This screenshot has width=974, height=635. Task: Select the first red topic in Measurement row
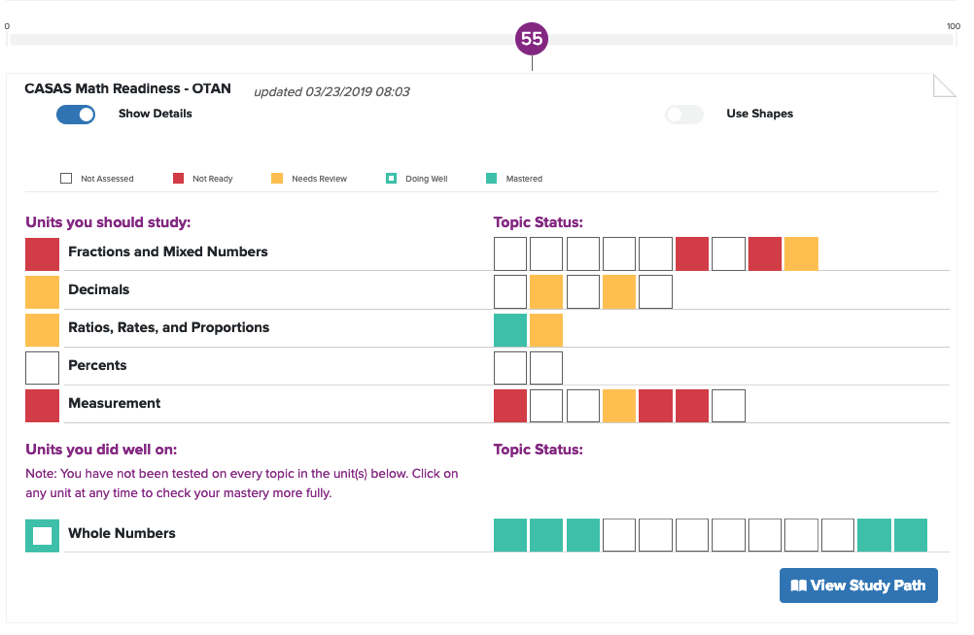click(511, 406)
